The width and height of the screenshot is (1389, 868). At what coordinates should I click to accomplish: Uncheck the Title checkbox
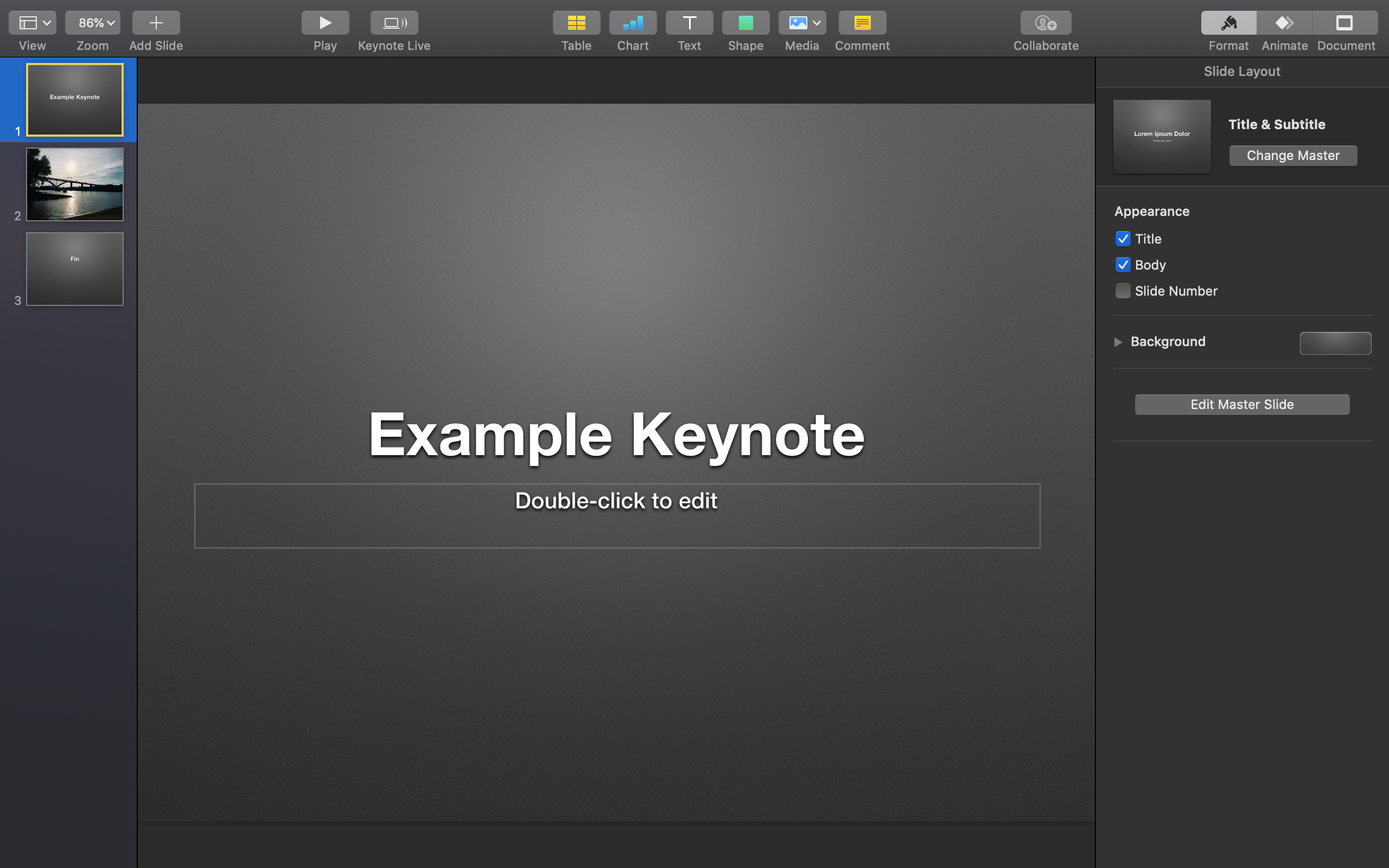tap(1123, 239)
